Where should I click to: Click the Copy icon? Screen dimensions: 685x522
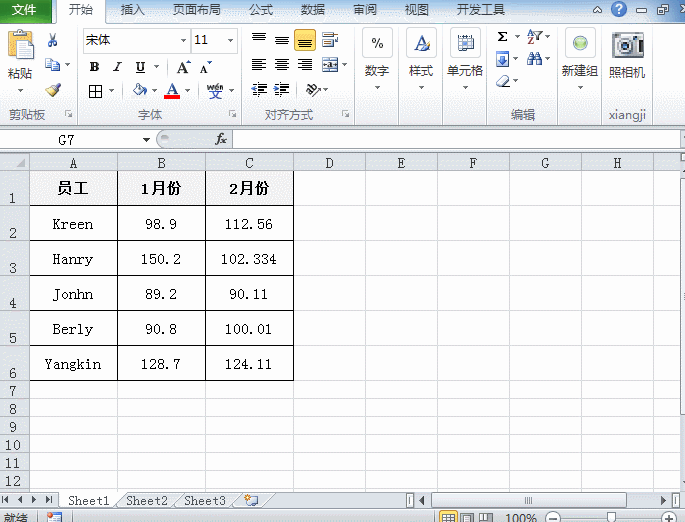pyautogui.click(x=52, y=65)
